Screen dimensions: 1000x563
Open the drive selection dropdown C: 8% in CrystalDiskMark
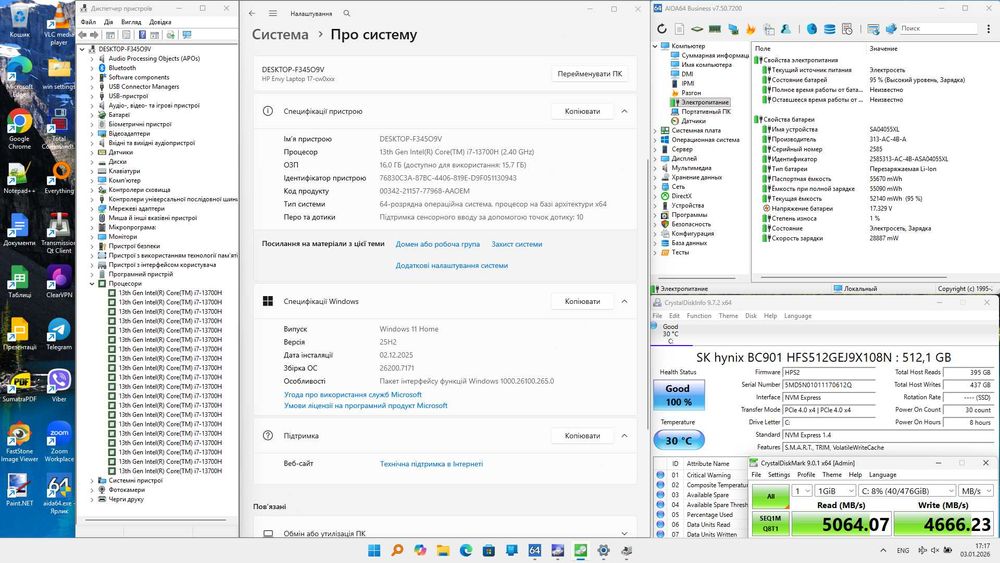click(x=908, y=491)
